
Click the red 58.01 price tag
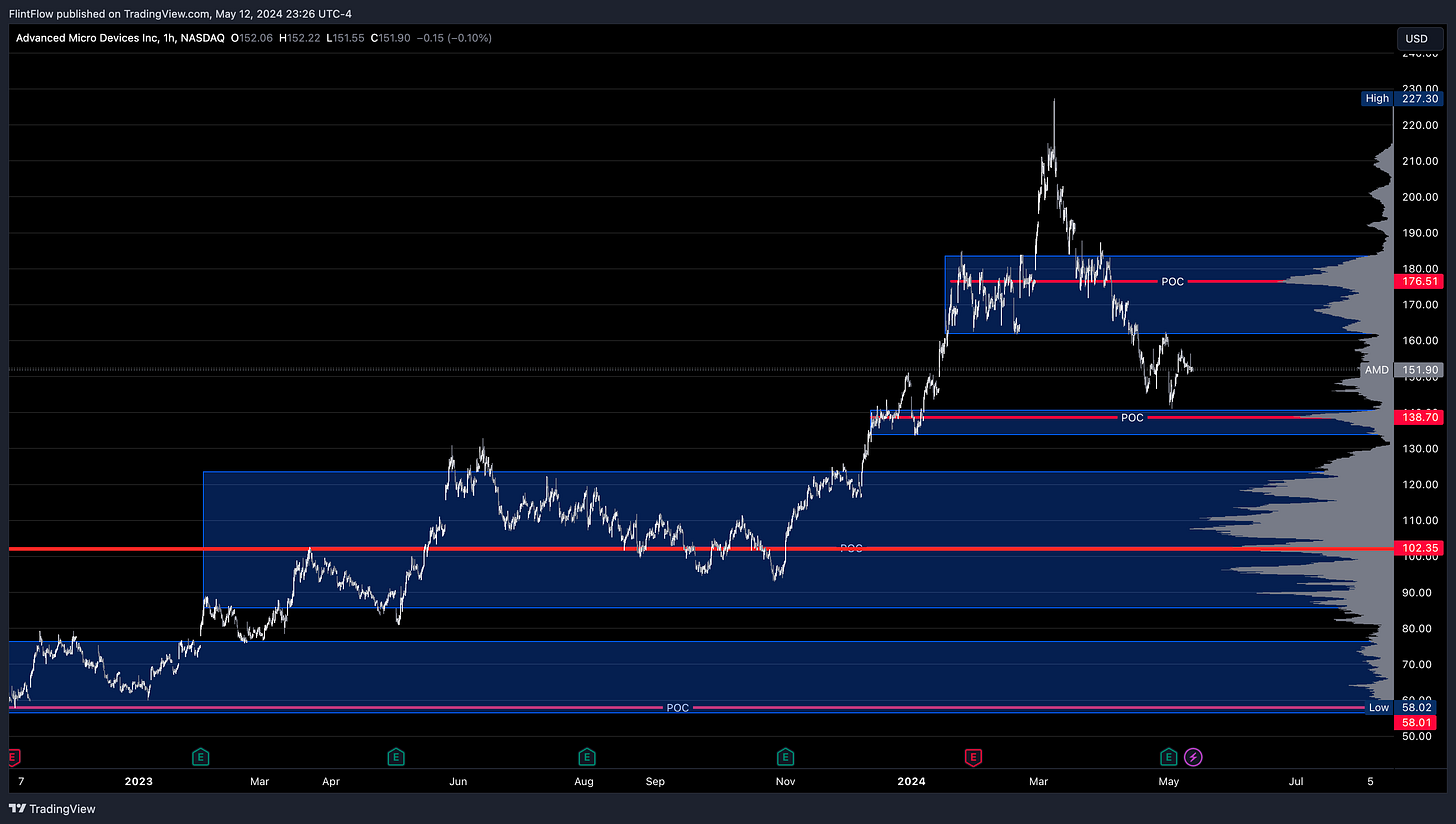(x=1417, y=722)
